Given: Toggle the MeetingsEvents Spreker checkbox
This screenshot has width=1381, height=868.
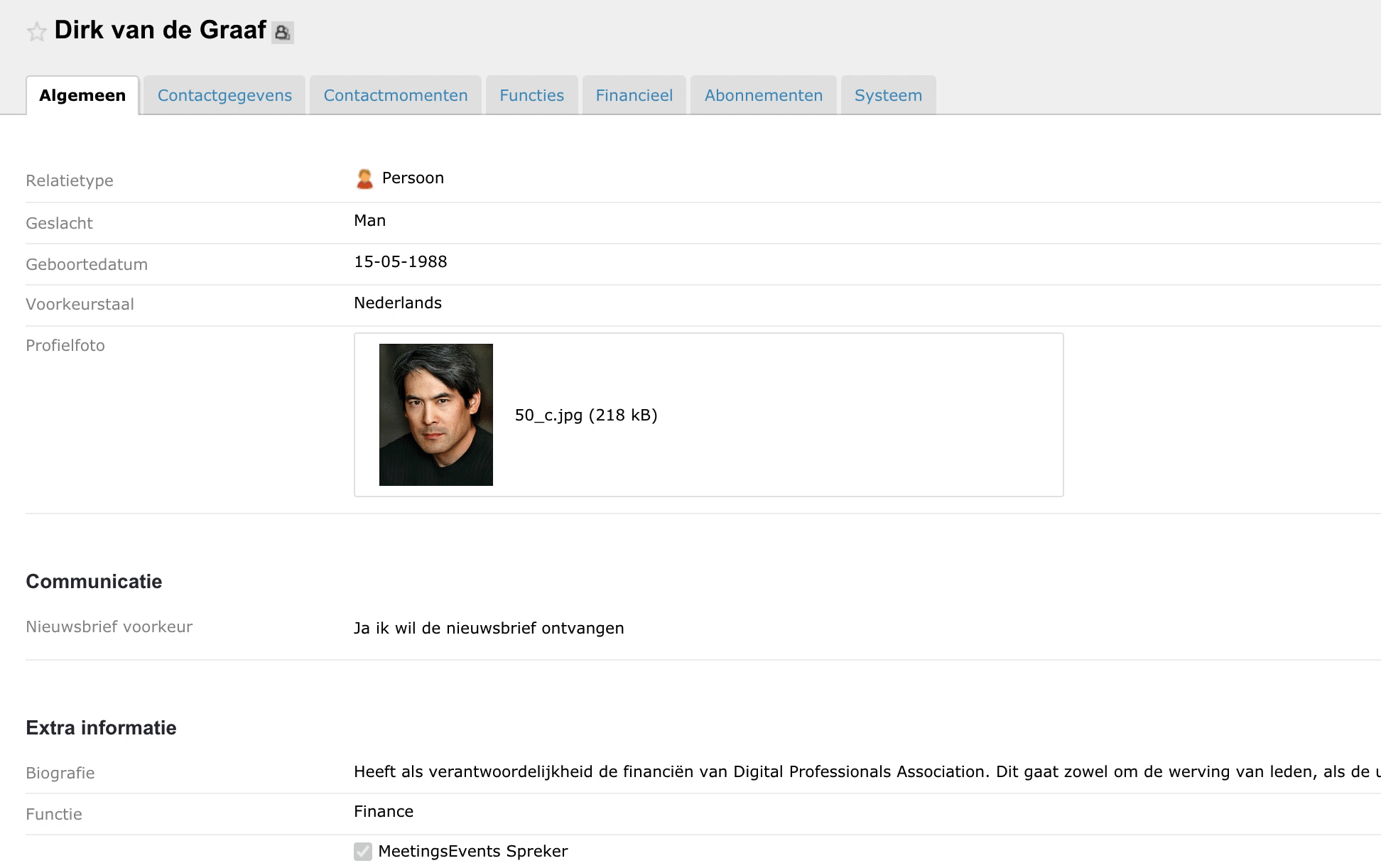Looking at the screenshot, I should pyautogui.click(x=363, y=851).
